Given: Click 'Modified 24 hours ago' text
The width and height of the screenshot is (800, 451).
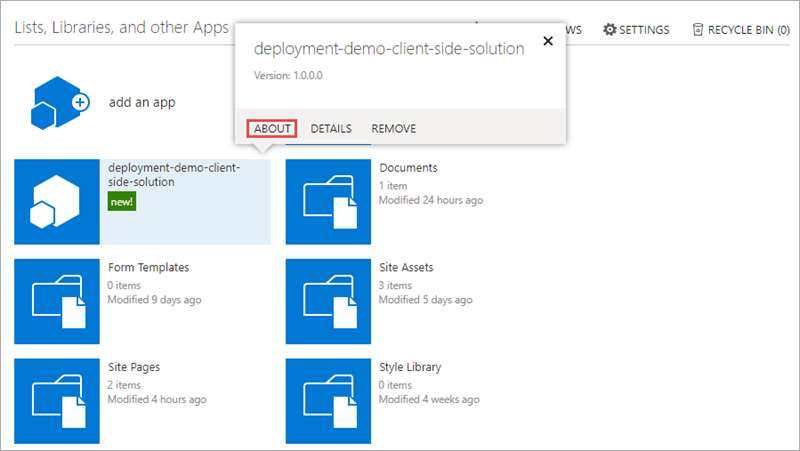Looking at the screenshot, I should coord(431,201).
